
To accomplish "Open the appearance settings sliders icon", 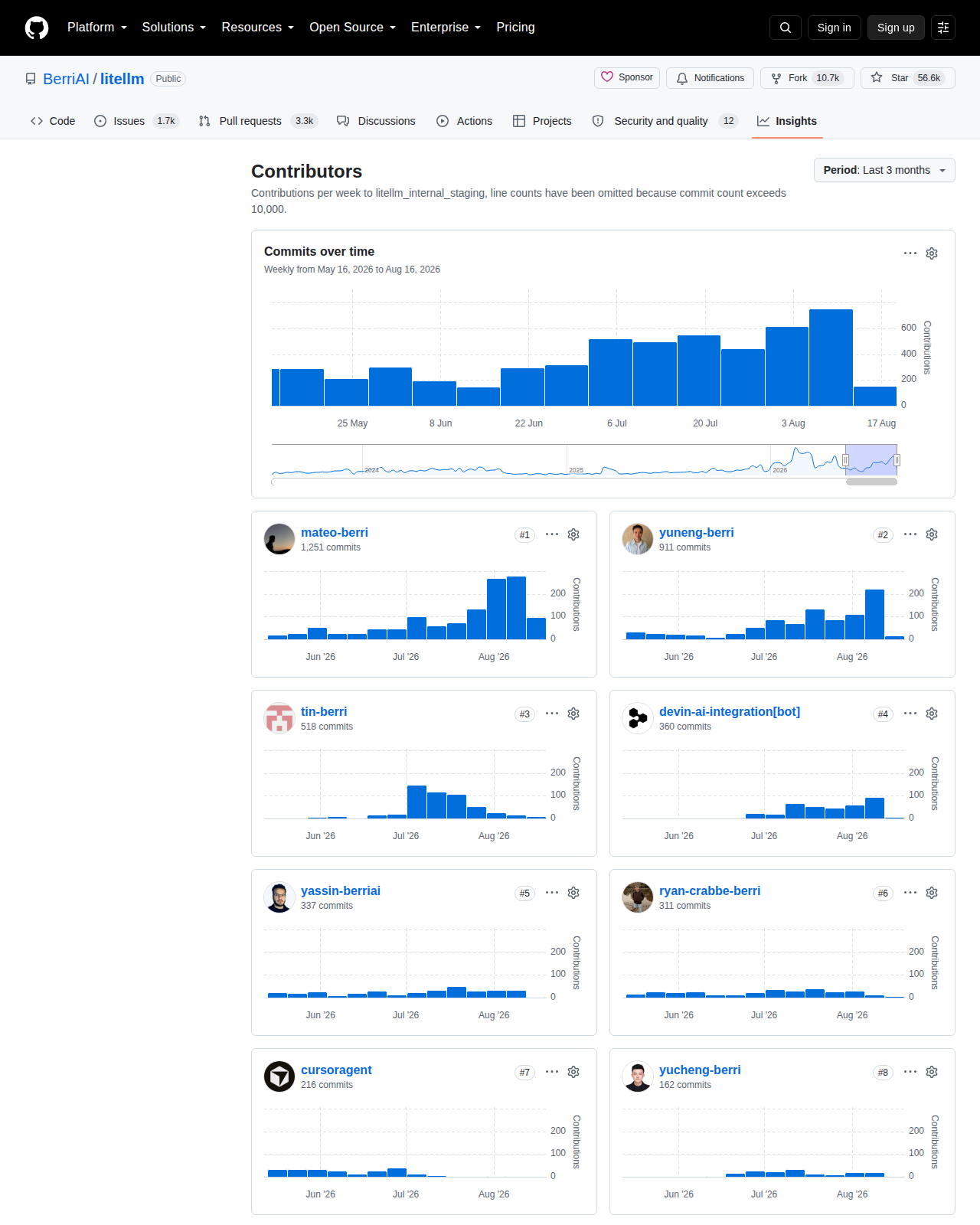I will [943, 28].
